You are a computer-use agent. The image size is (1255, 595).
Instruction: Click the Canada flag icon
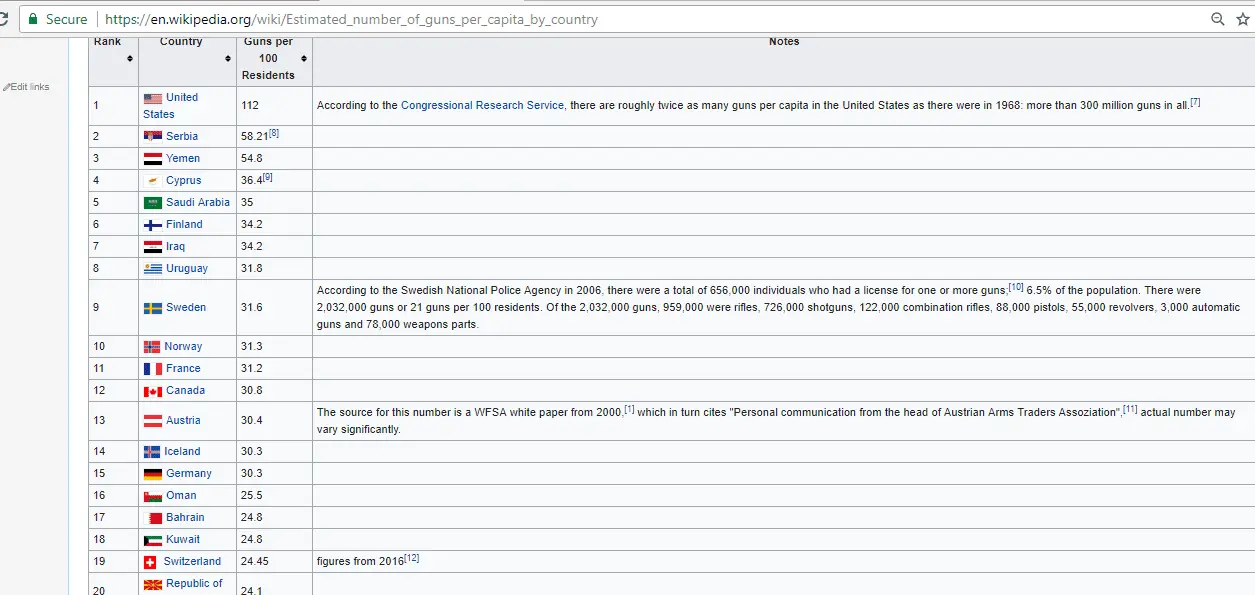coord(152,391)
